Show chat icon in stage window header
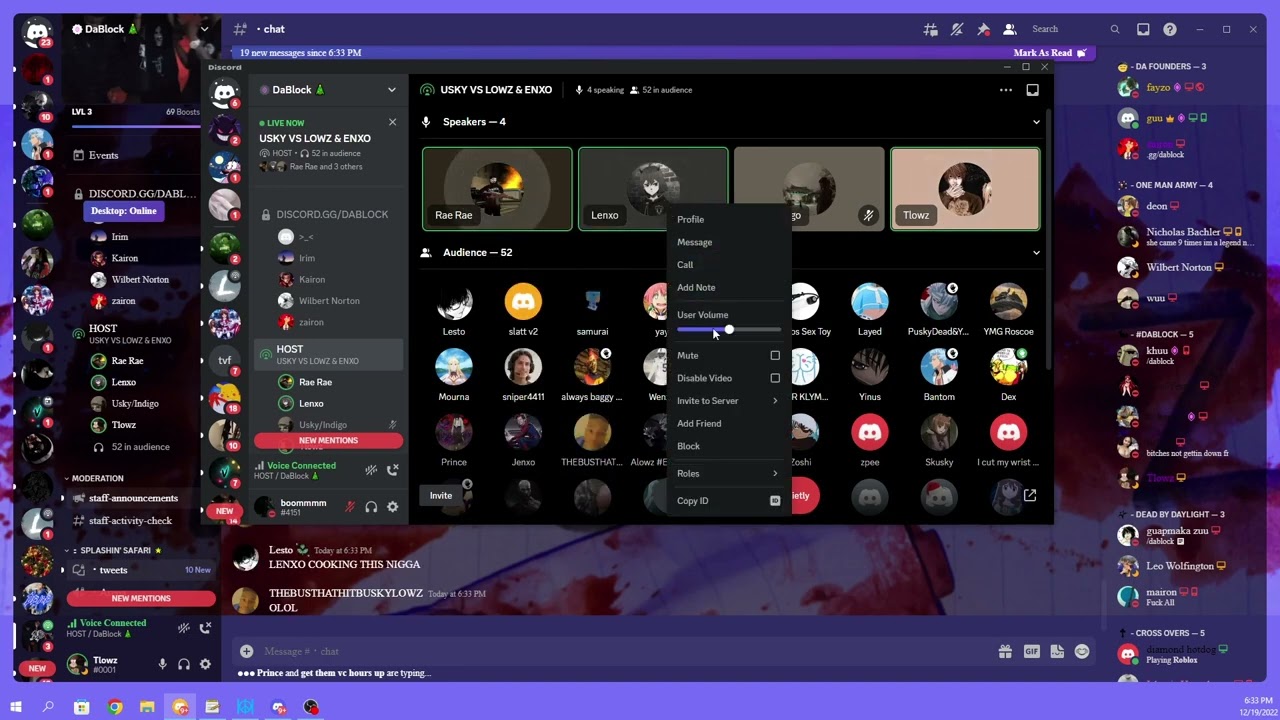Image resolution: width=1280 pixels, height=720 pixels. tap(1033, 90)
